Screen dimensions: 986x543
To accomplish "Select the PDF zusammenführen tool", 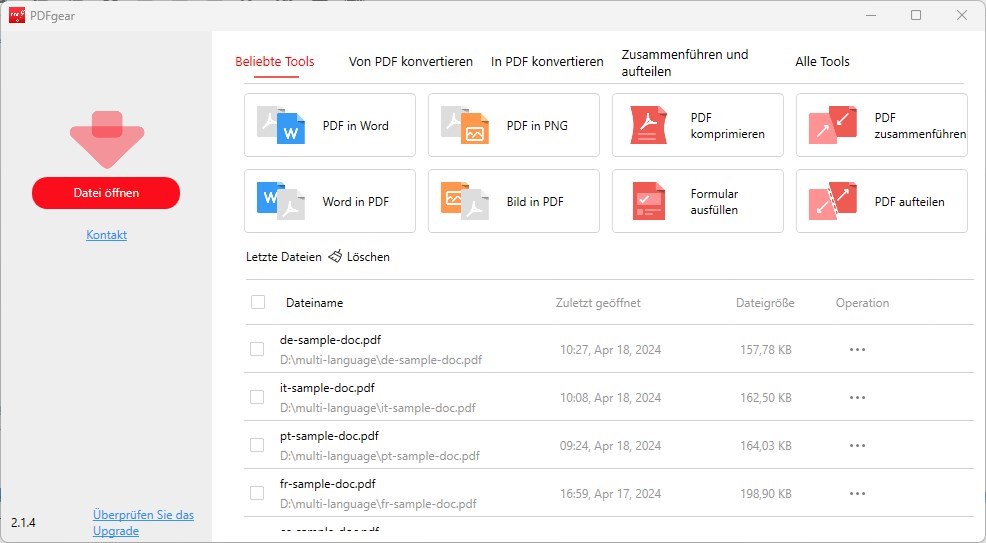I will (882, 125).
